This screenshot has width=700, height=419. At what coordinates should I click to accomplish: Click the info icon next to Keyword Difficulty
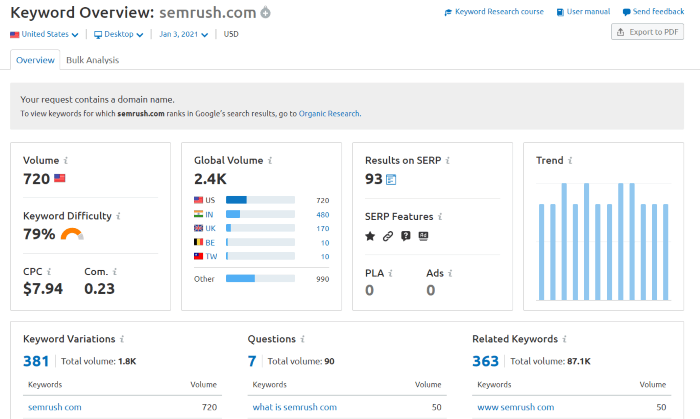(118, 215)
